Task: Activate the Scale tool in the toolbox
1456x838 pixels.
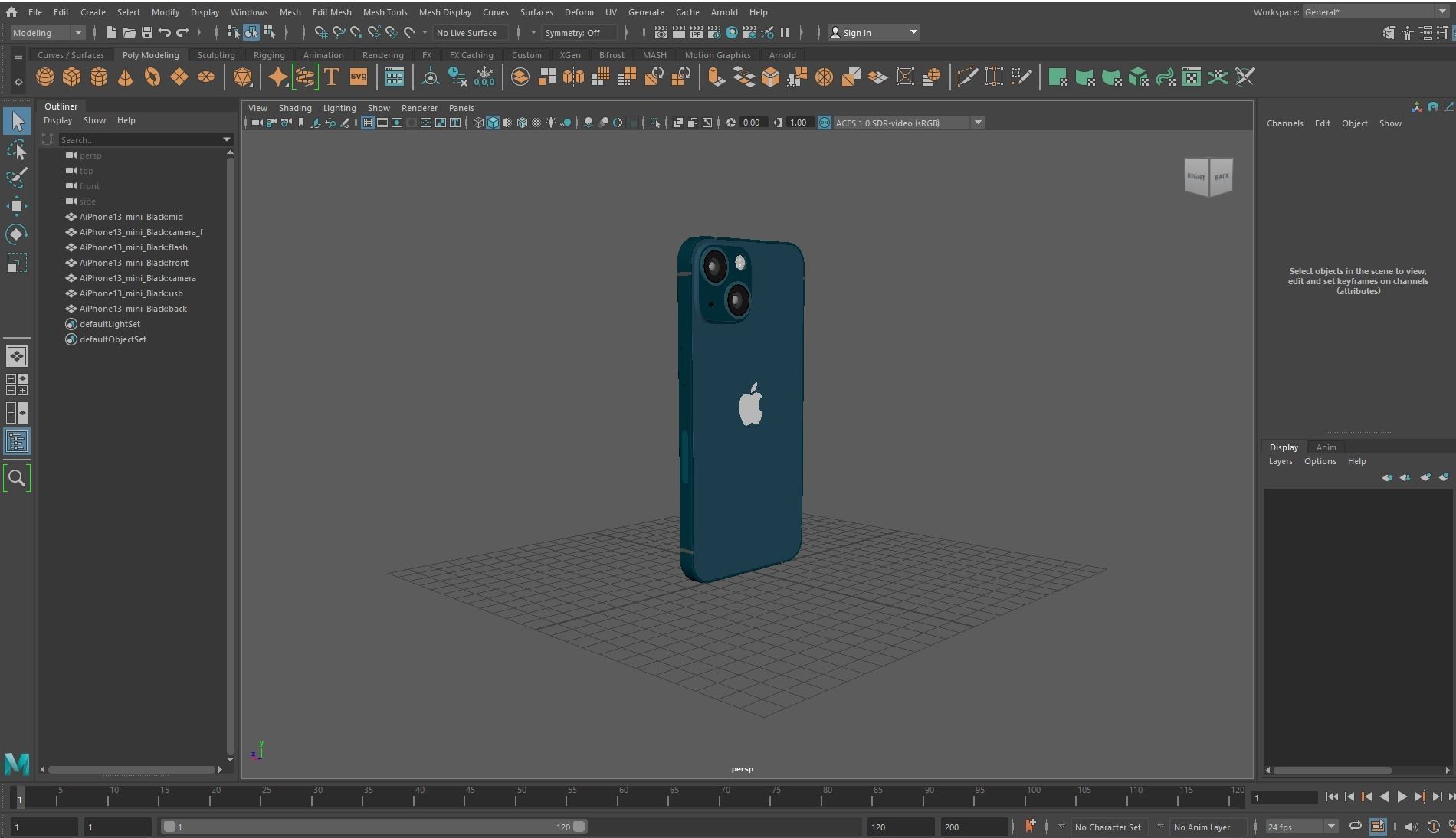Action: (17, 263)
